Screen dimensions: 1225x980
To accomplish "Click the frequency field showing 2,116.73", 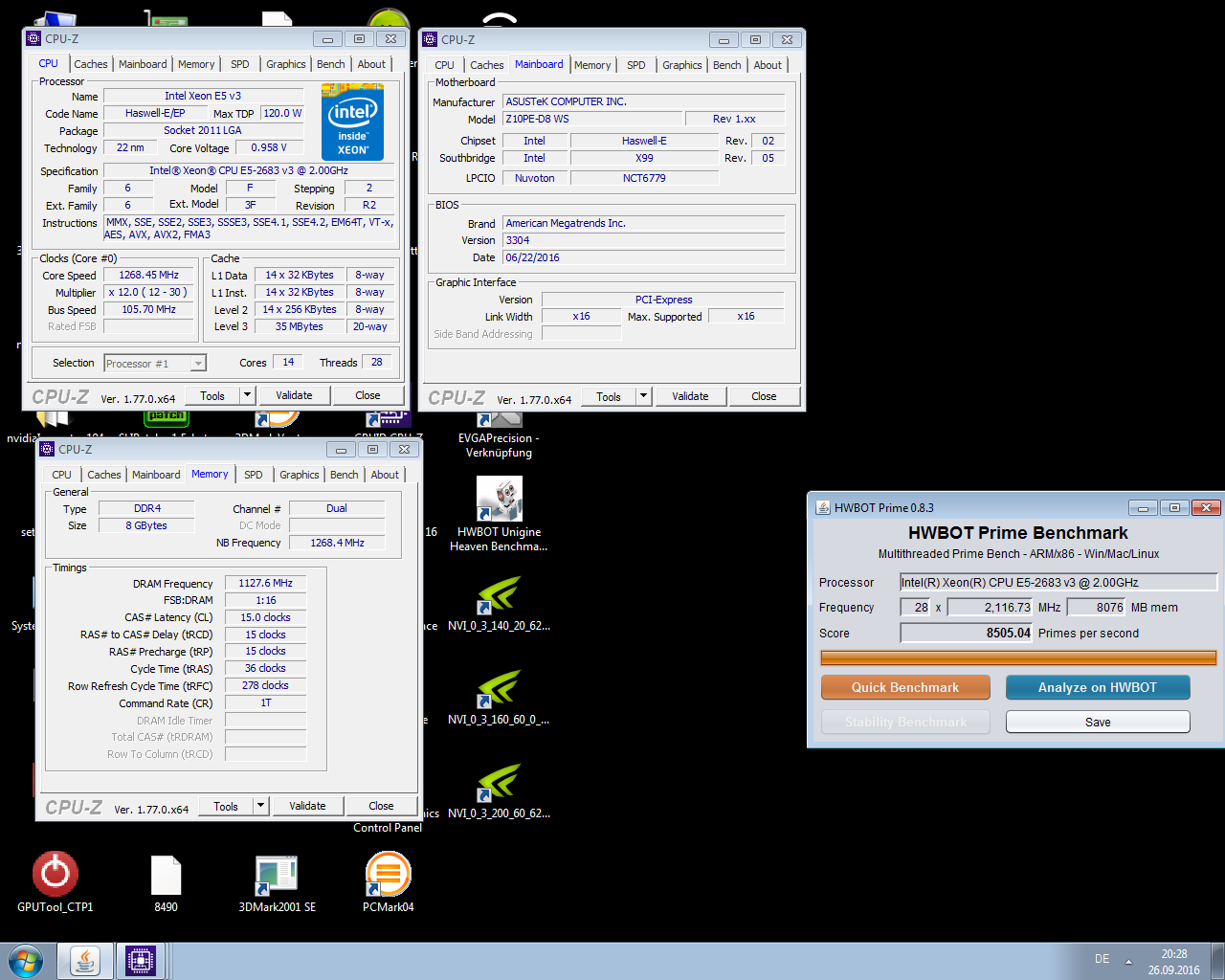I will pos(991,607).
